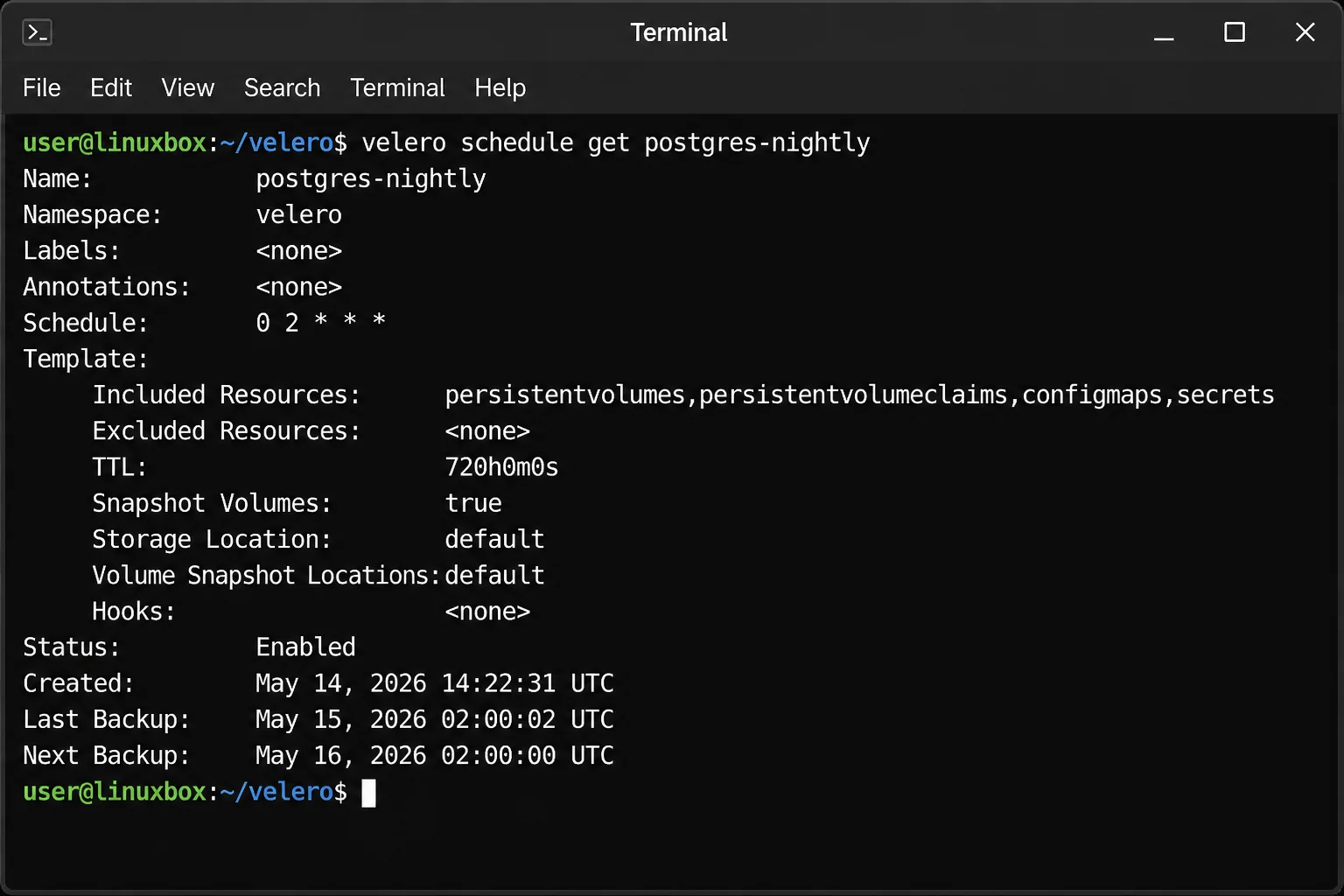Viewport: 1344px width, 896px height.
Task: Click the Hooks value '<none>'
Action: coord(487,612)
